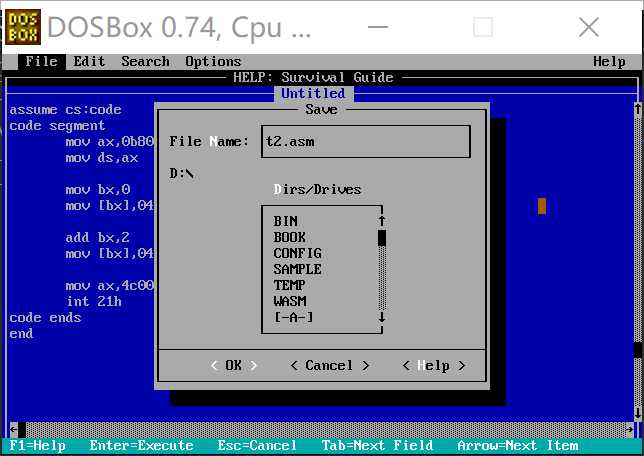Screen dimensions: 644x456
Task: Click the Help button in Save dialog
Action: (x=434, y=366)
